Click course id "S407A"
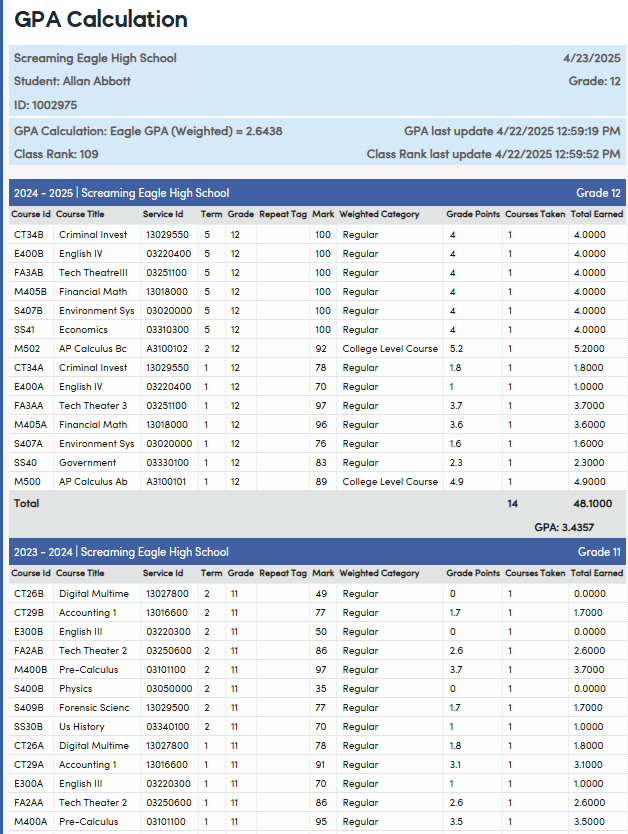The height and width of the screenshot is (834, 628). pyautogui.click(x=29, y=444)
